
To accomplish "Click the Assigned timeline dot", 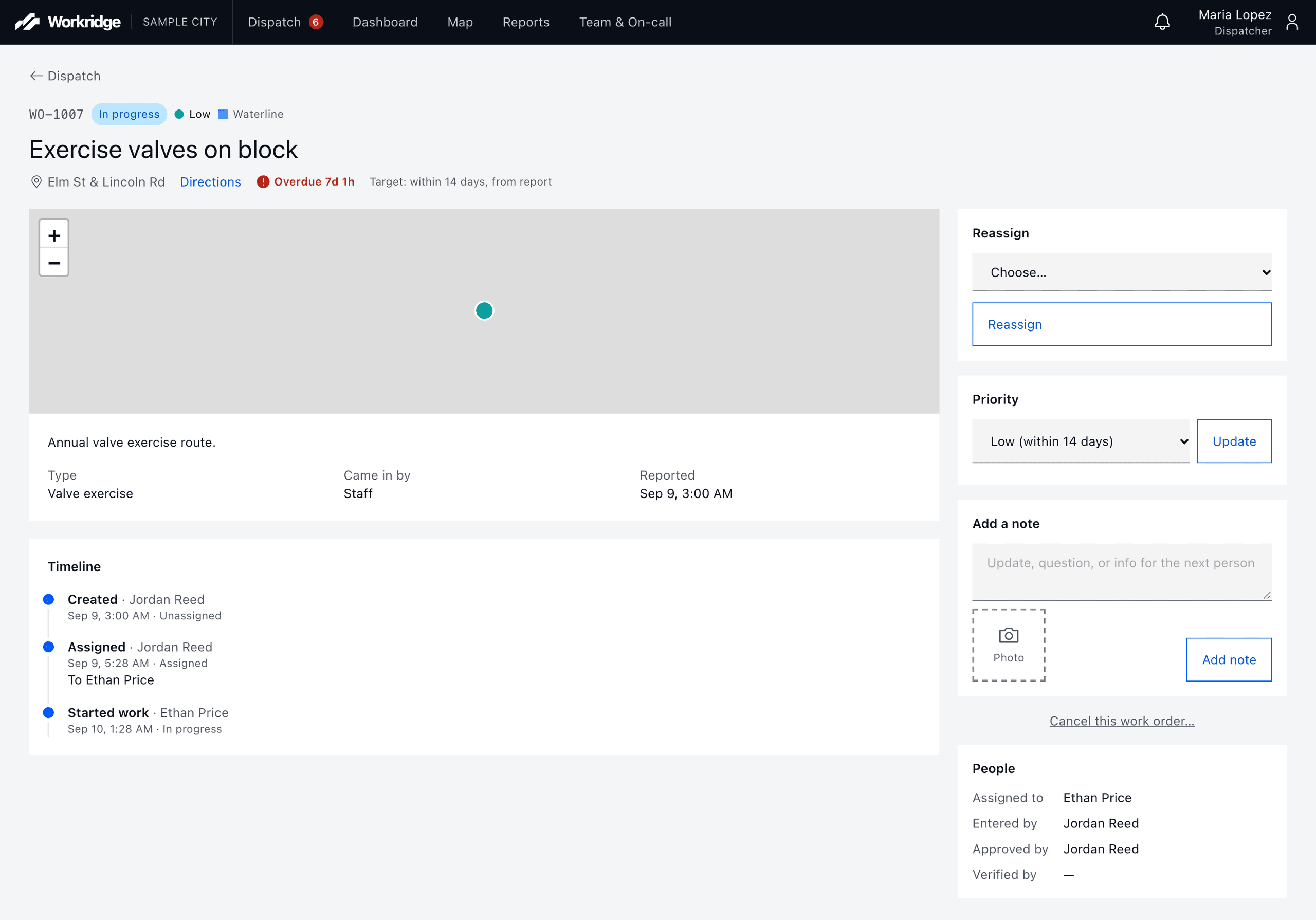I will (49, 647).
